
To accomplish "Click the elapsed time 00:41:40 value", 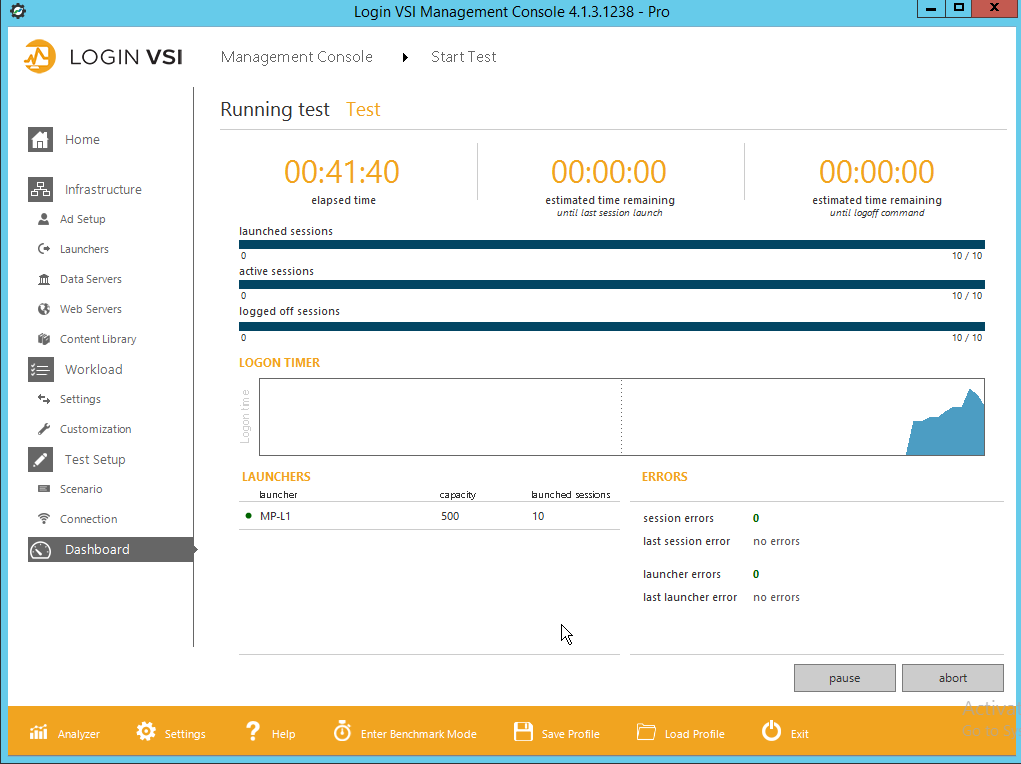I will (x=342, y=172).
